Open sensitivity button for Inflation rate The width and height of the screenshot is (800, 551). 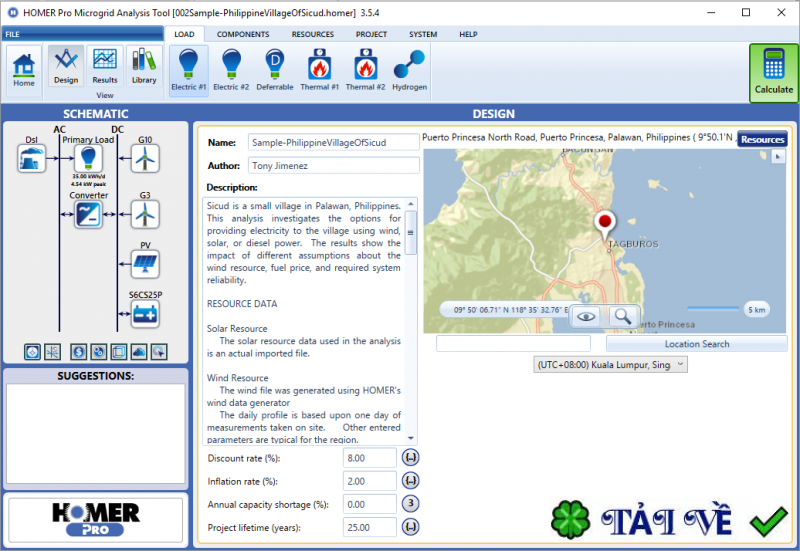pos(411,481)
